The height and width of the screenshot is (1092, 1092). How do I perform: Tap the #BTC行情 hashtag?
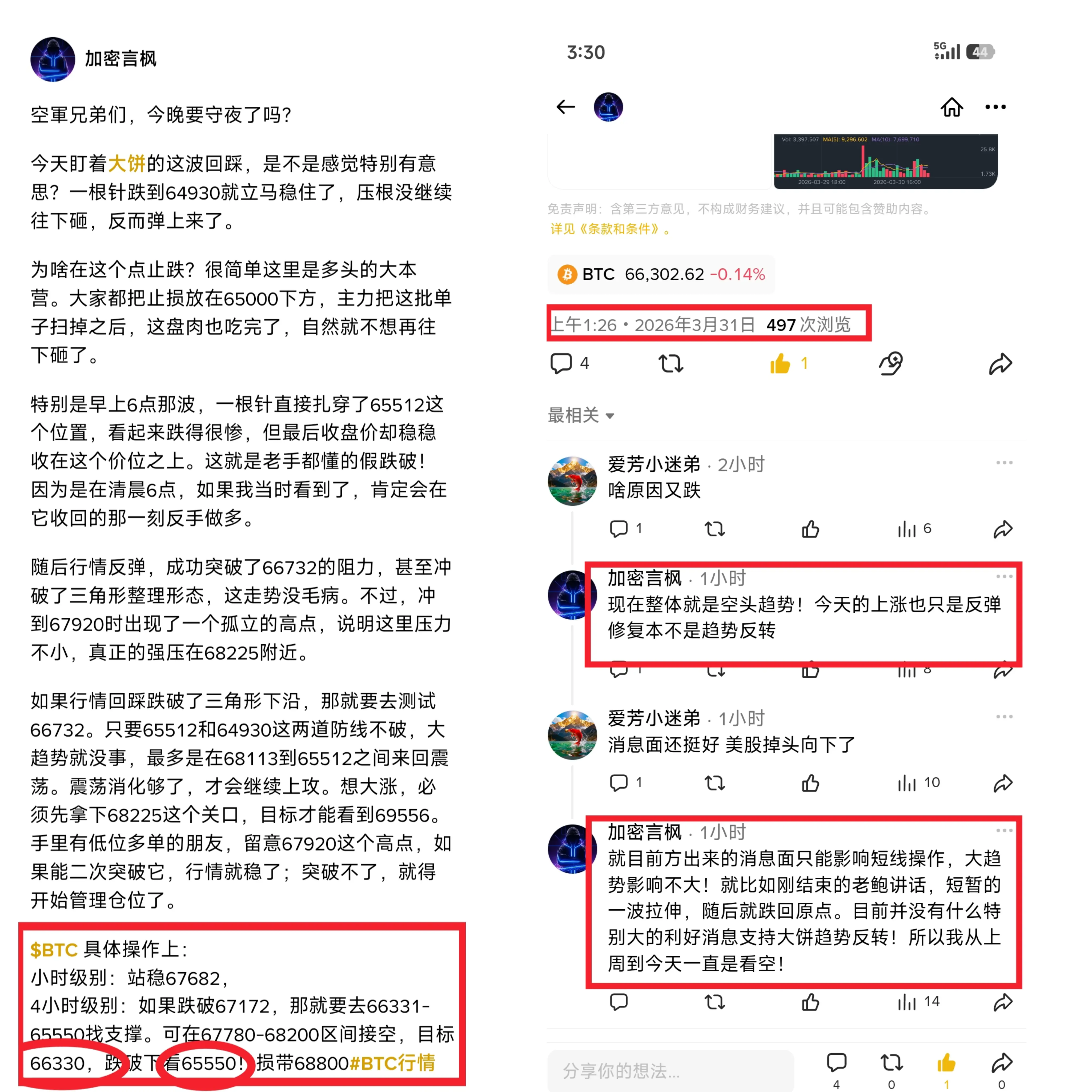coord(392,1063)
